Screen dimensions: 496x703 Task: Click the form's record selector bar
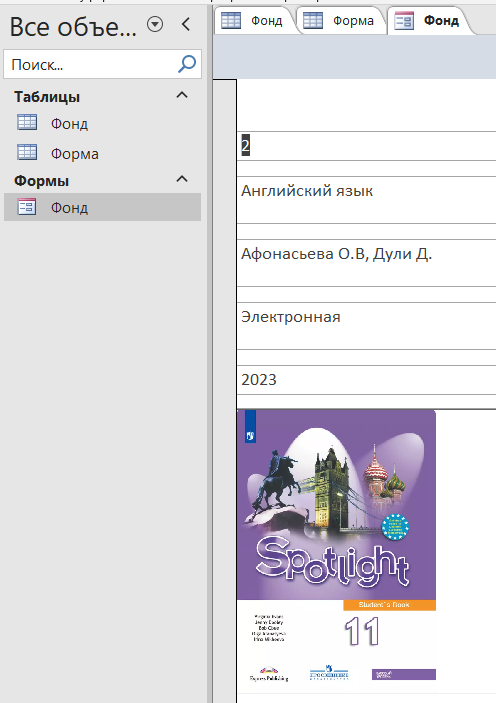click(x=225, y=390)
